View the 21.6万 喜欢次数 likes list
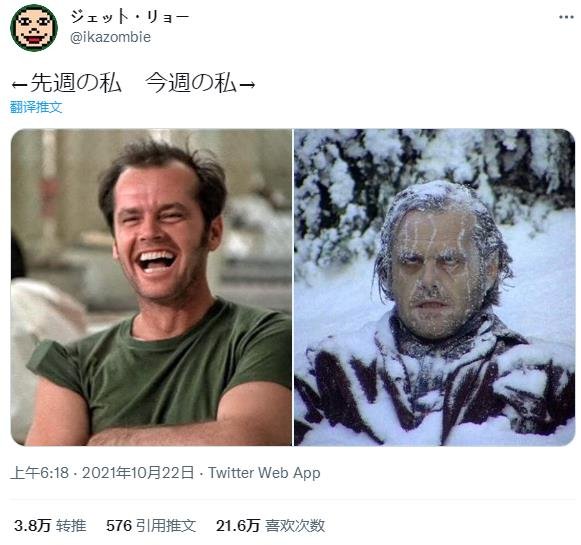581x545 pixels. pyautogui.click(x=270, y=525)
